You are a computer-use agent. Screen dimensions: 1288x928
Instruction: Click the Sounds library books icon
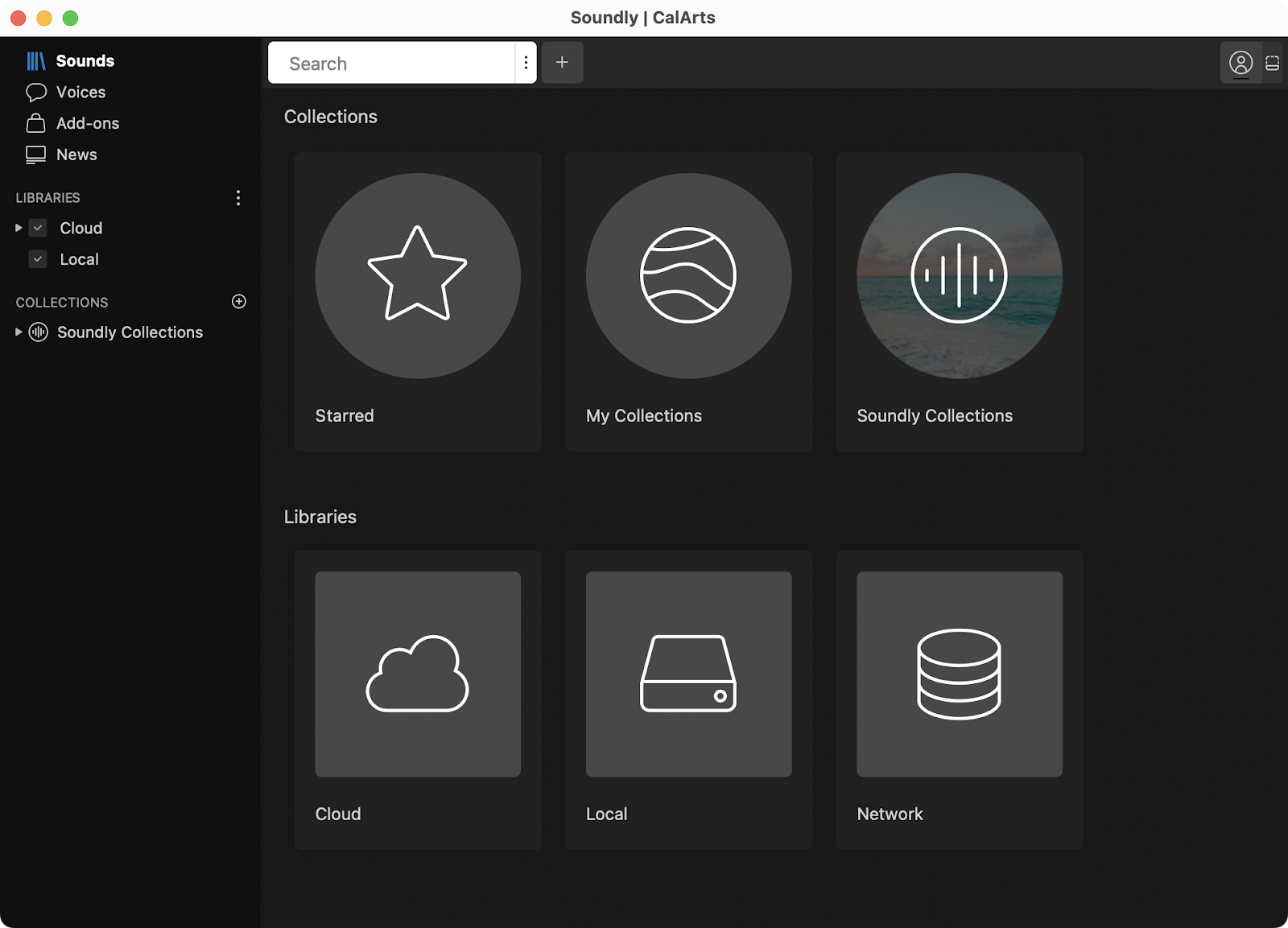click(x=36, y=61)
